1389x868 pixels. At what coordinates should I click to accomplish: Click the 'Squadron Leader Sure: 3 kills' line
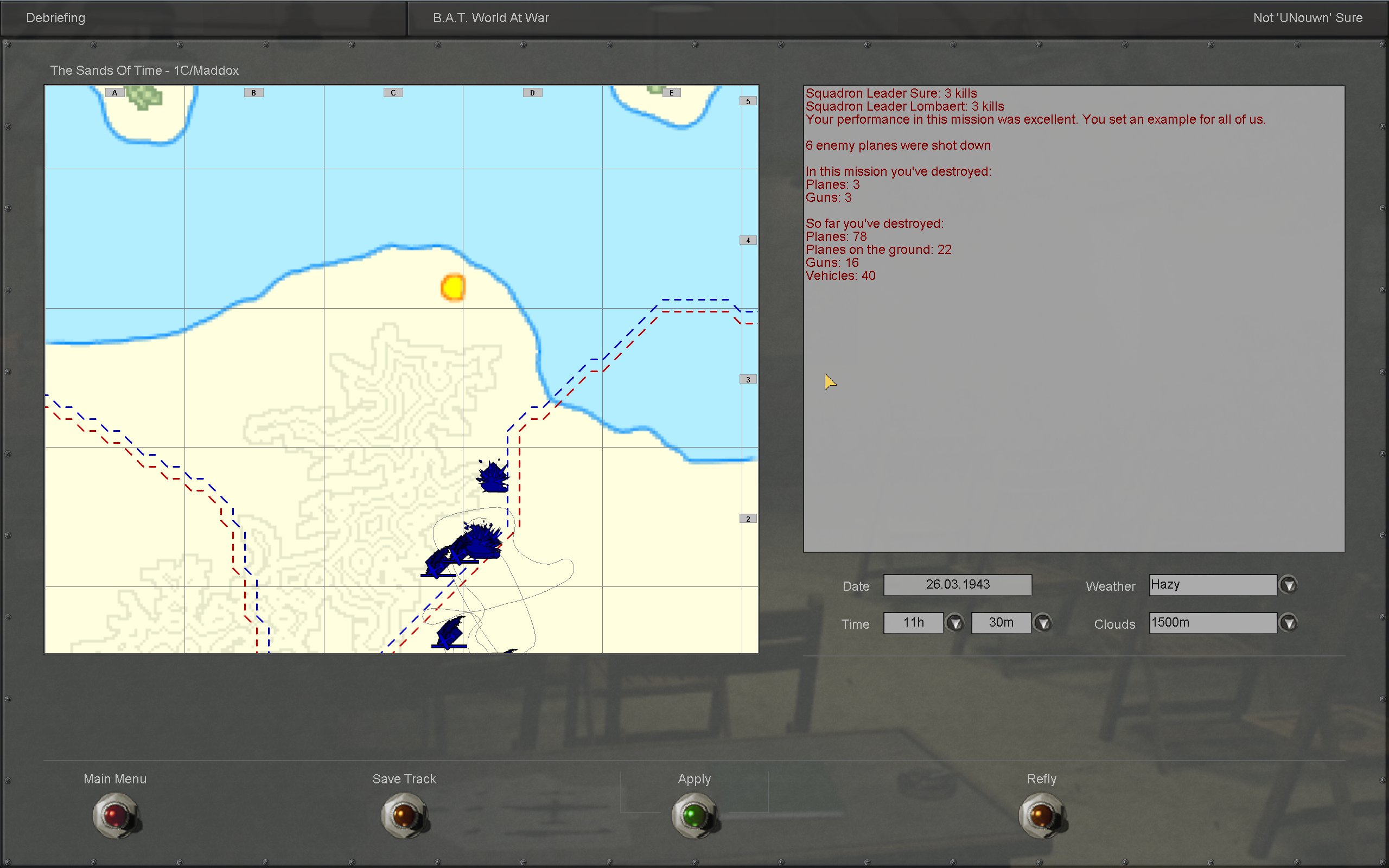891,93
